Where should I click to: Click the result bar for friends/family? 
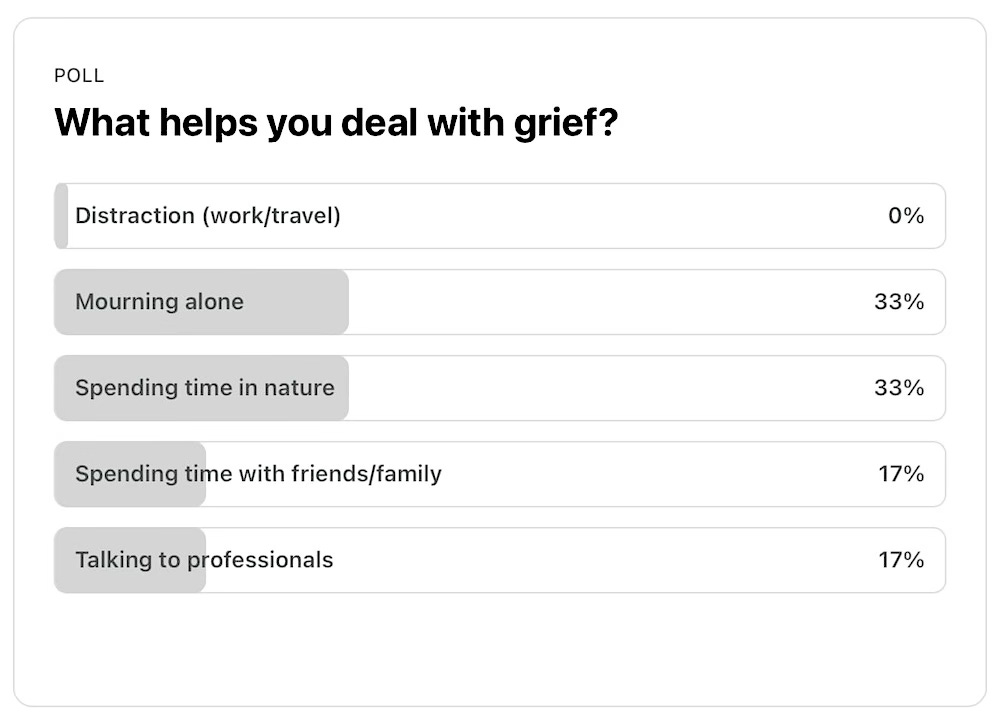pos(130,474)
